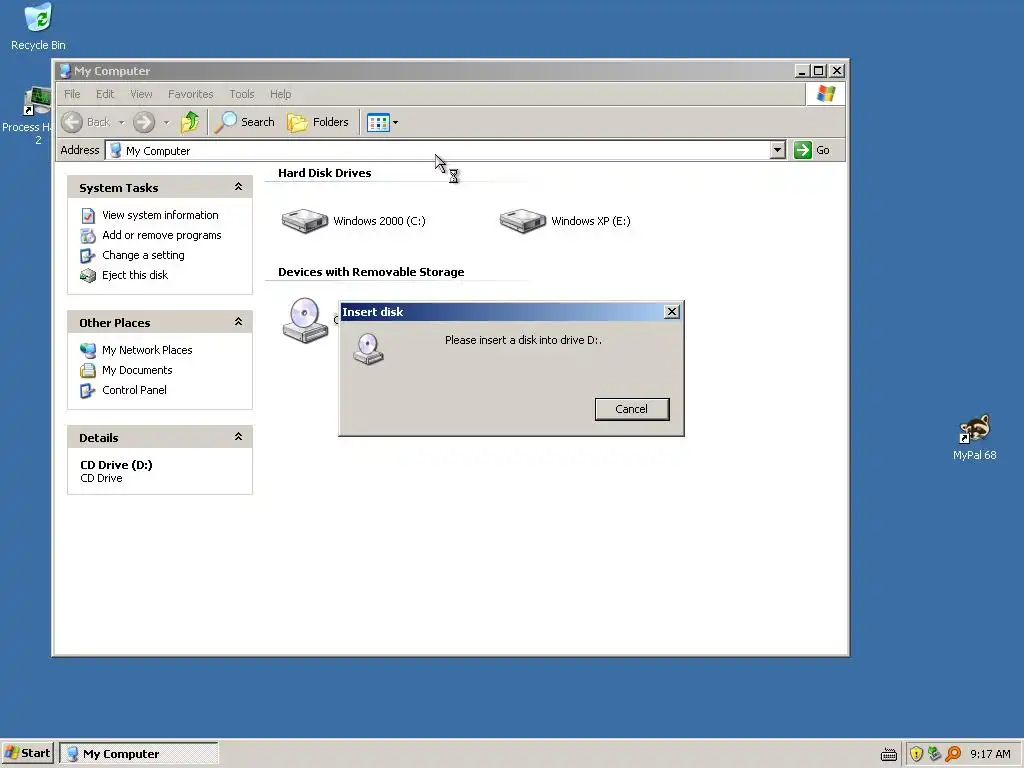
Task: Click the Eject this disk icon
Action: coord(88,276)
